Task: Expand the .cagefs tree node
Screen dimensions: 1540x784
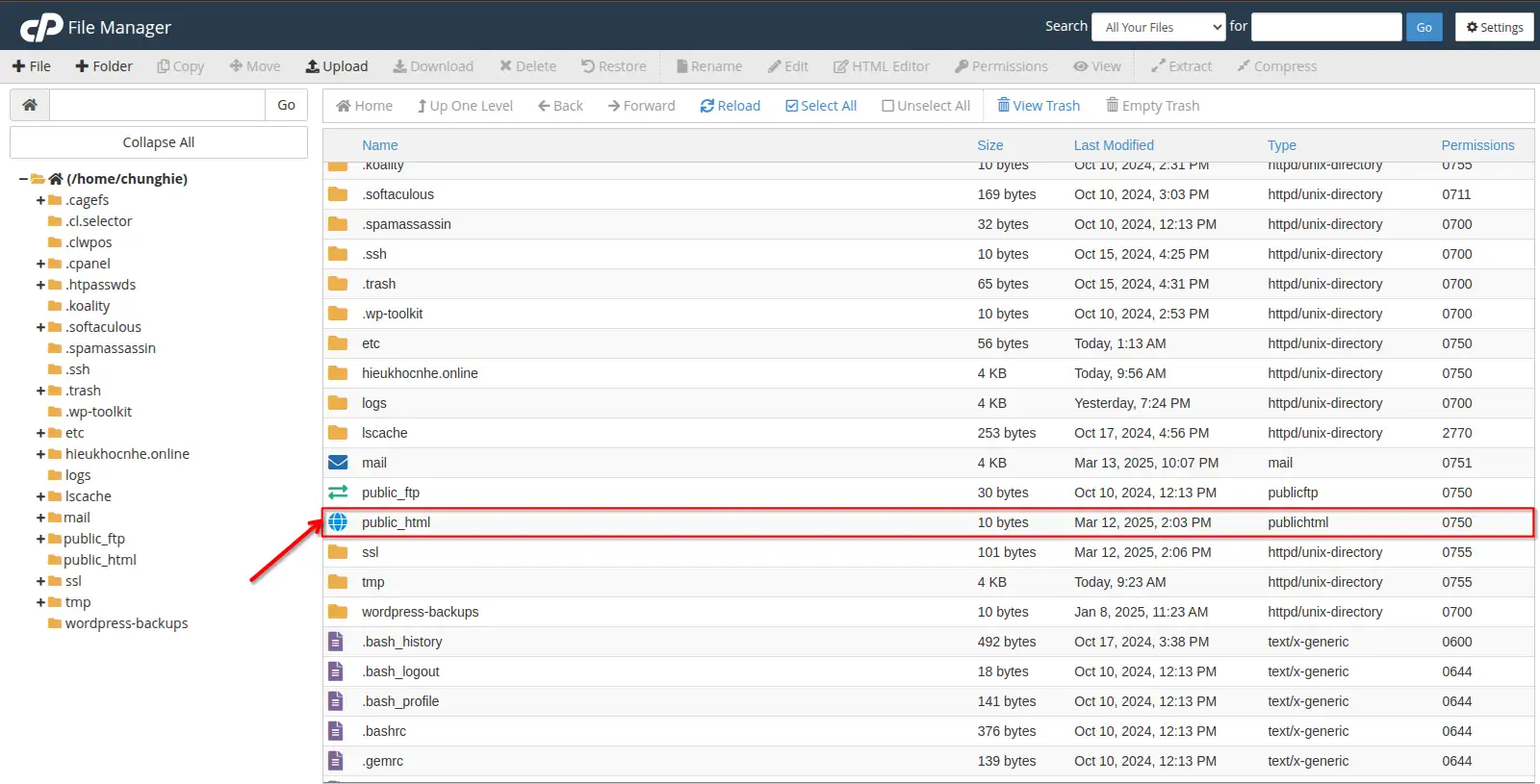Action: tap(40, 200)
